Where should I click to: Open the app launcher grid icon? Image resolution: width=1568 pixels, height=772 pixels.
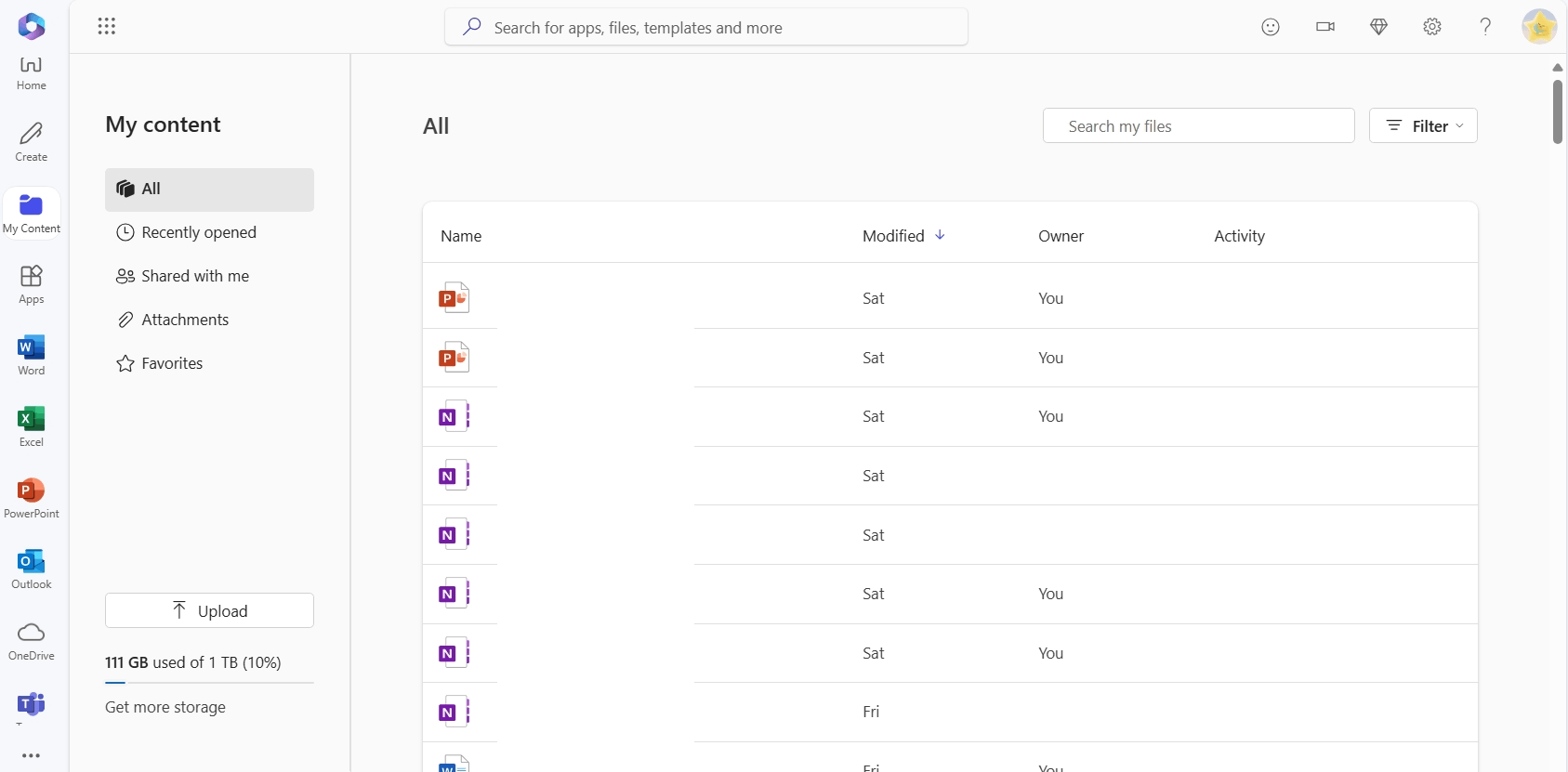click(x=107, y=26)
